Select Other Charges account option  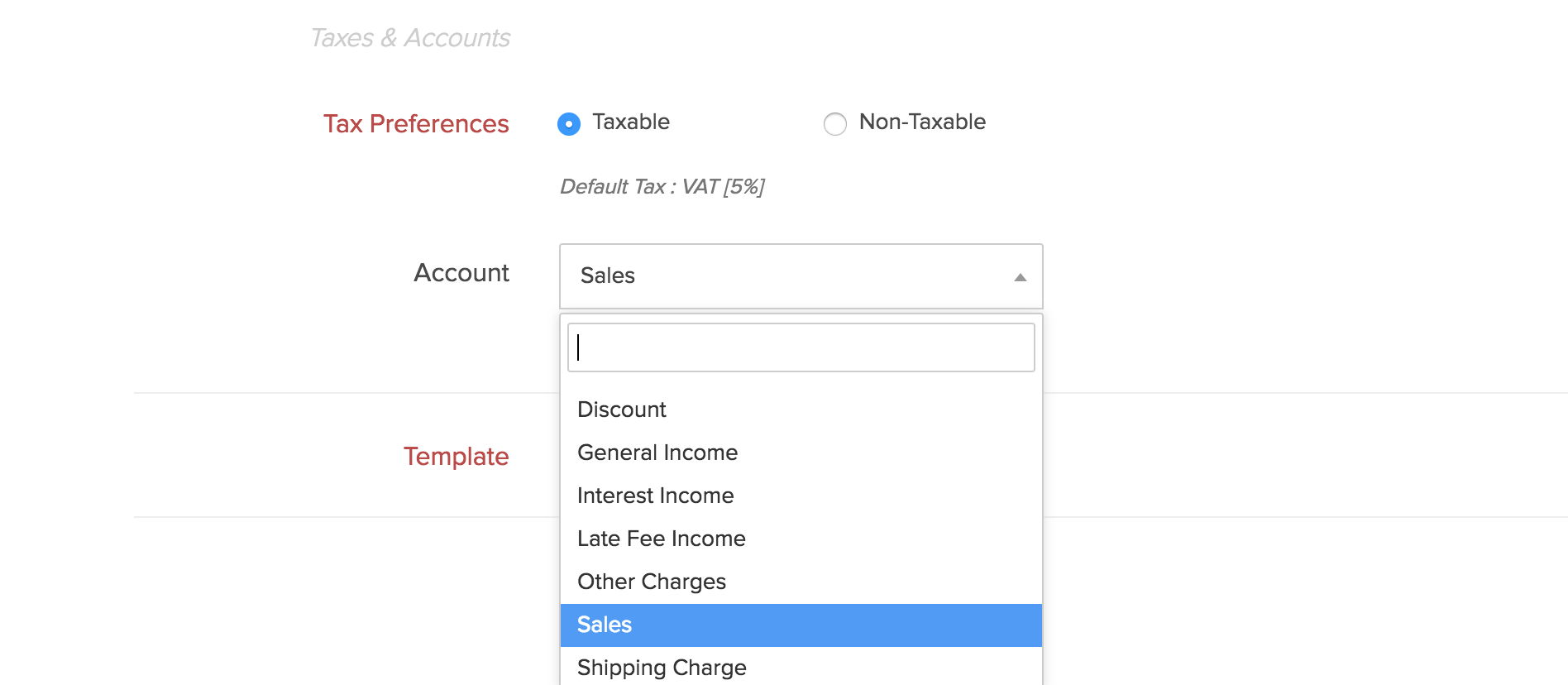coord(801,582)
